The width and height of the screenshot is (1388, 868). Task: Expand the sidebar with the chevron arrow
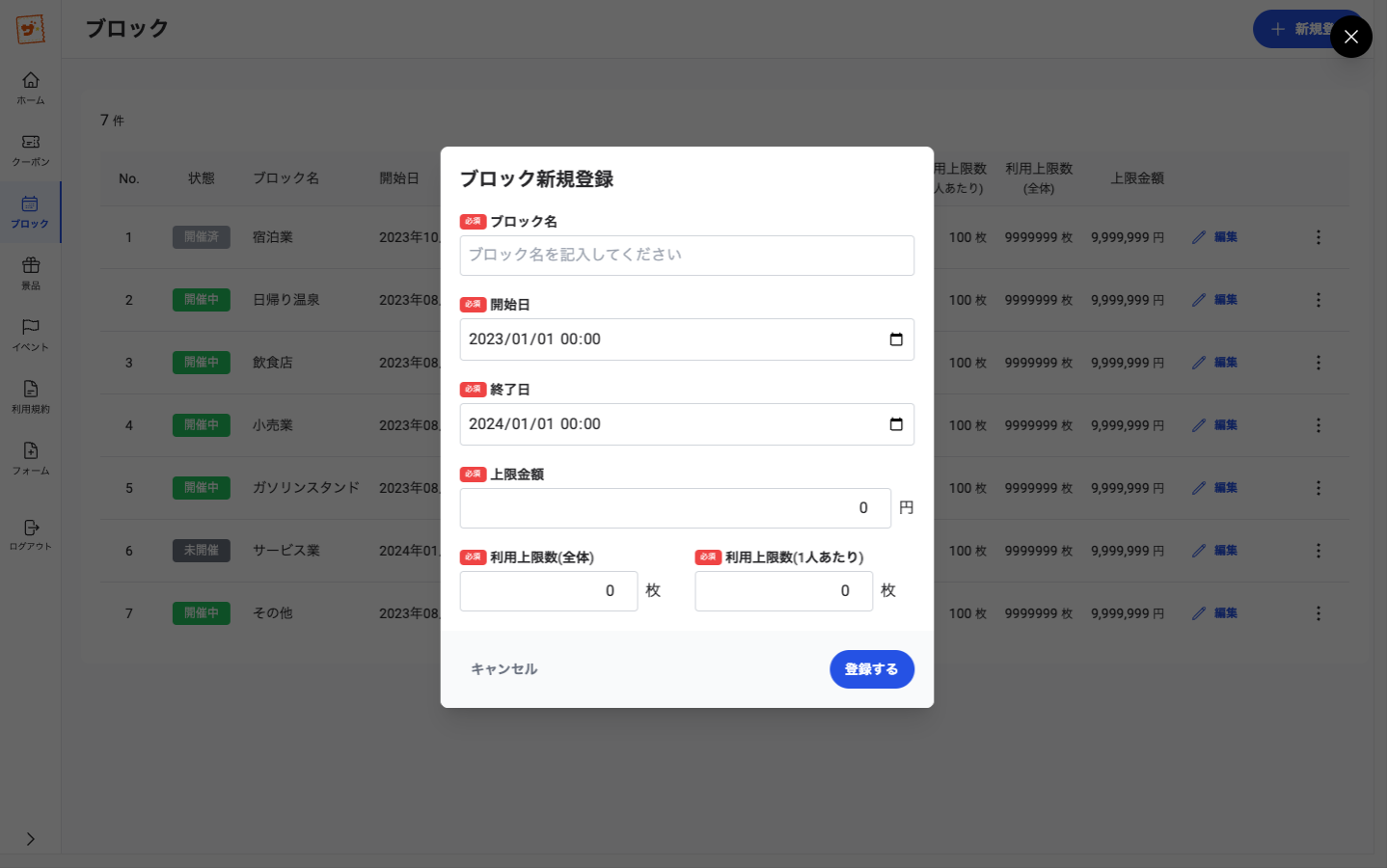30,839
